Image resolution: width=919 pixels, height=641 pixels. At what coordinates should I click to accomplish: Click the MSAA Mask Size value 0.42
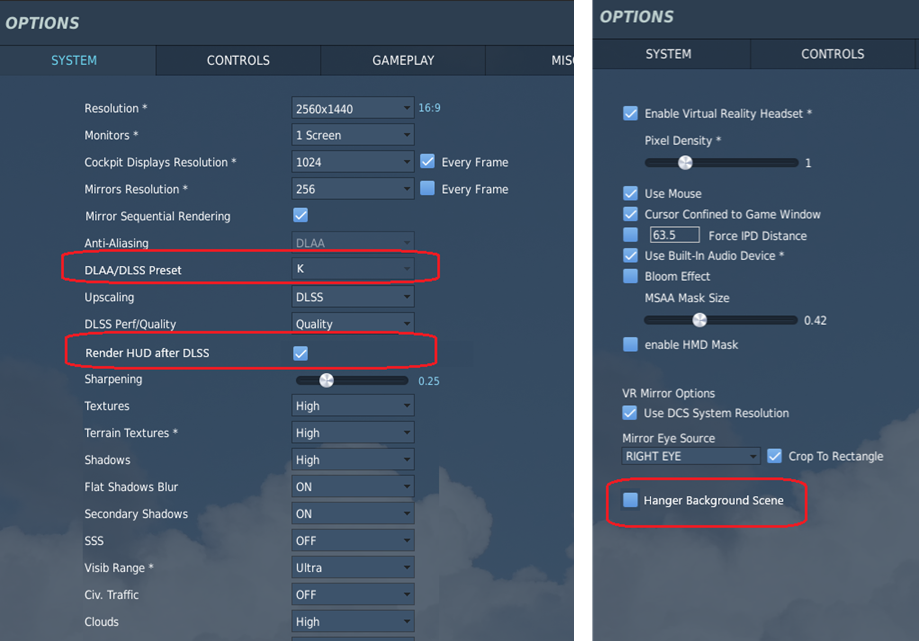[815, 320]
